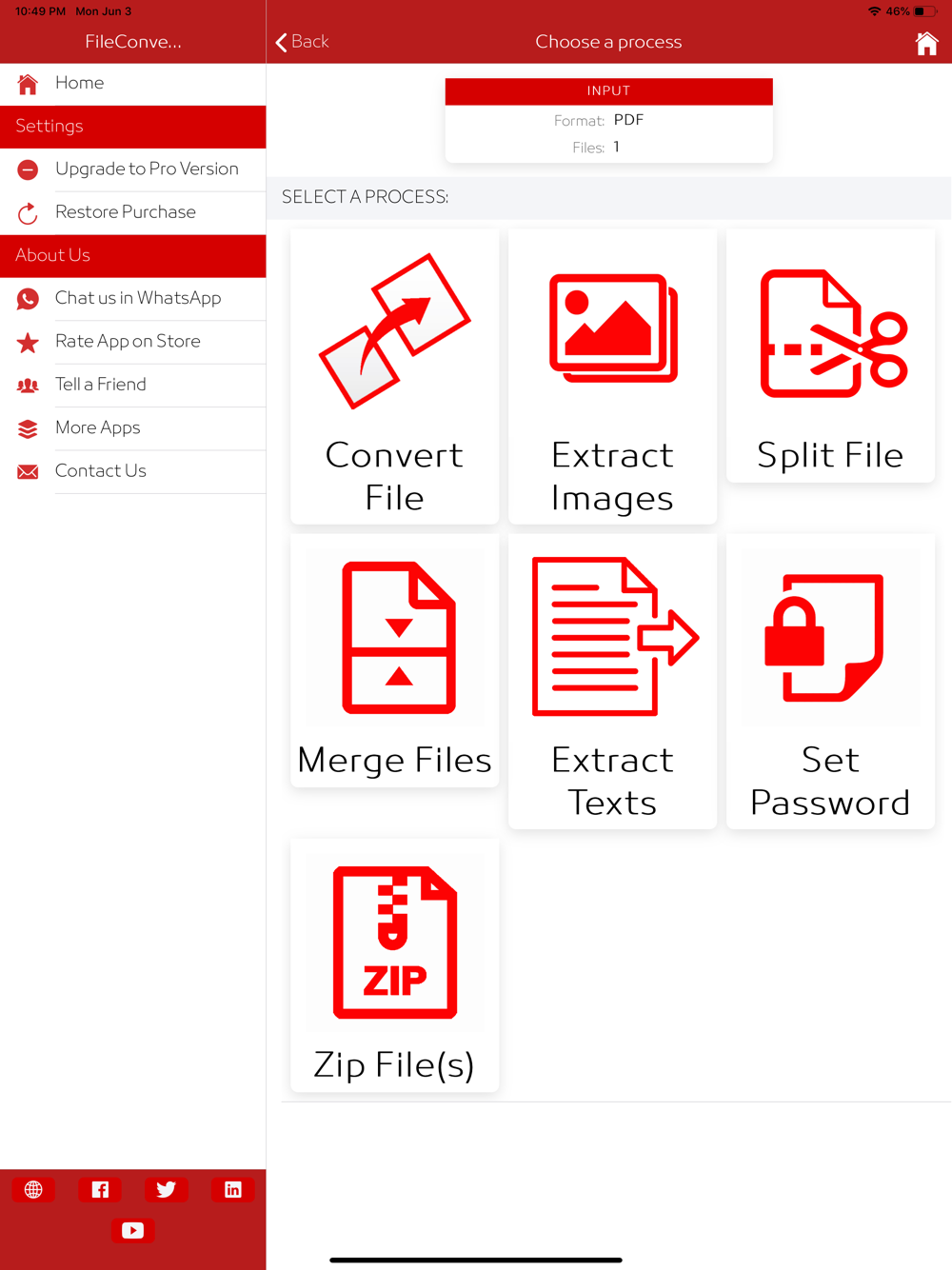Open Contact Us menu entry

133,471
